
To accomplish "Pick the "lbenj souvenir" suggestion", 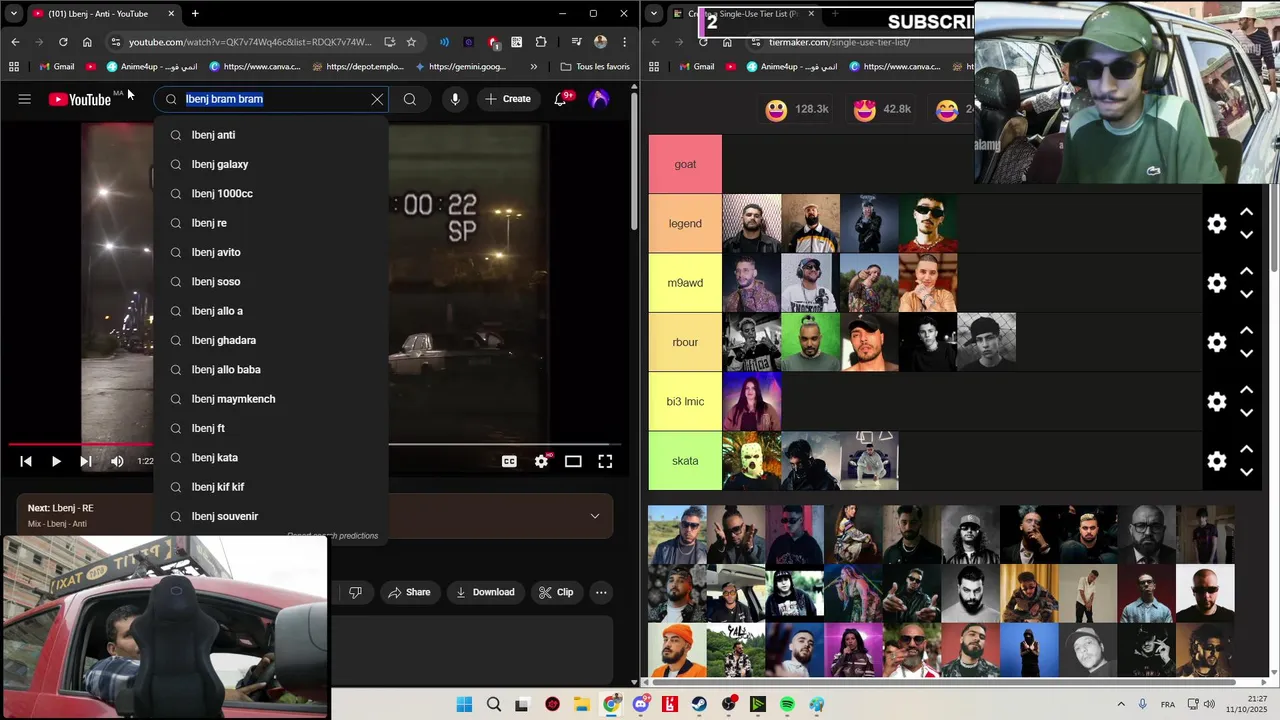I will (x=271, y=516).
